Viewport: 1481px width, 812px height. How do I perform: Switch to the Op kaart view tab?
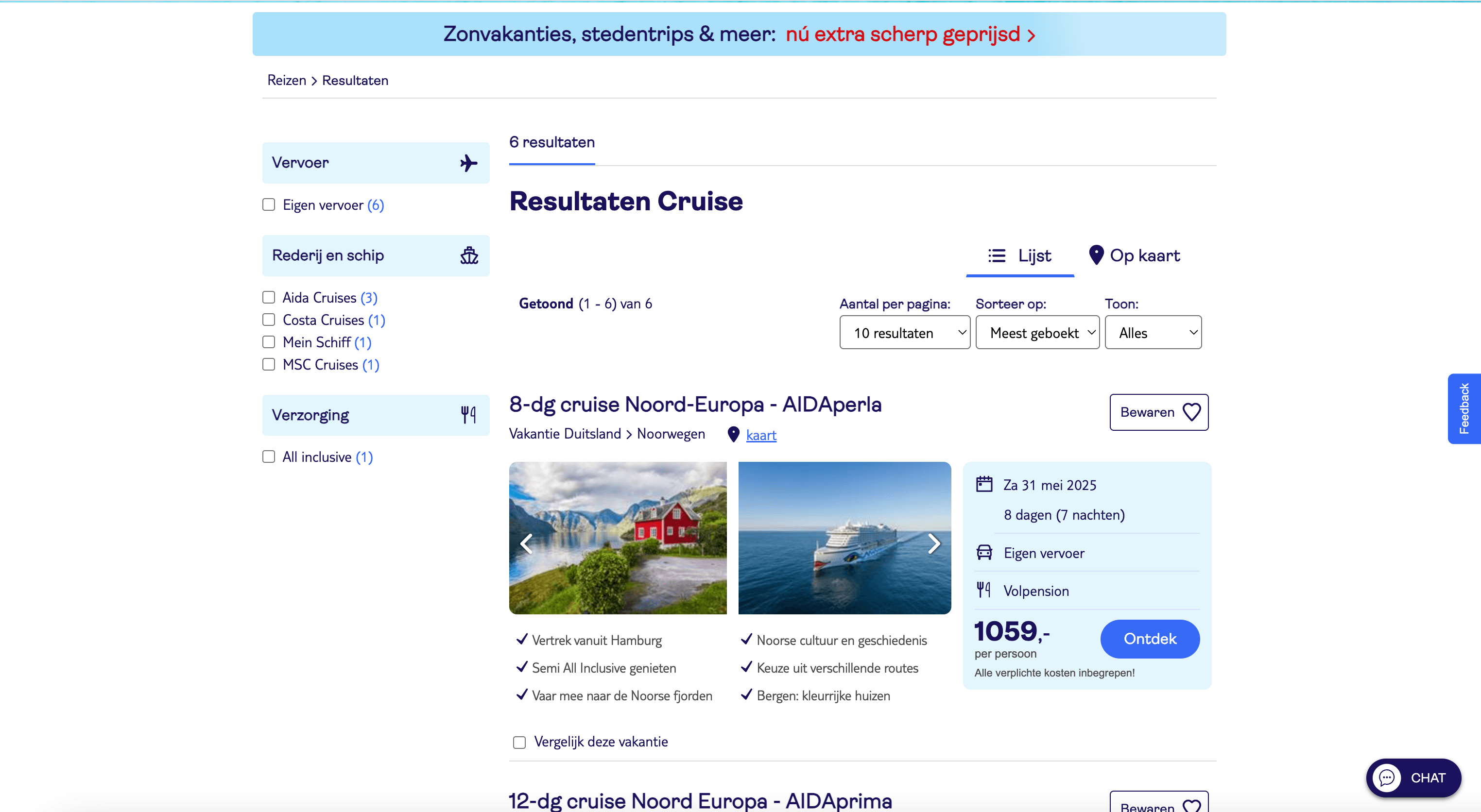1135,256
